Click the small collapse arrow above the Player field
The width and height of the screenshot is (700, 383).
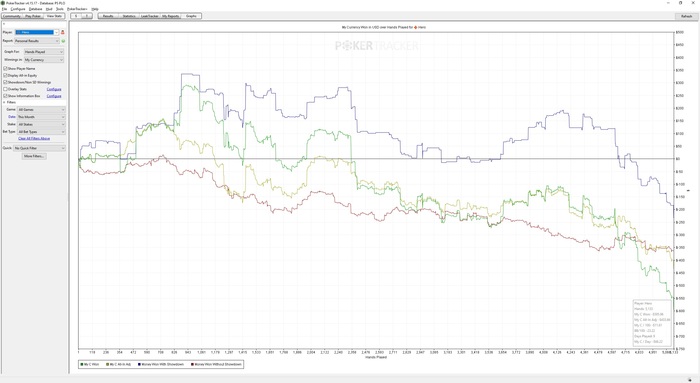click(4, 24)
